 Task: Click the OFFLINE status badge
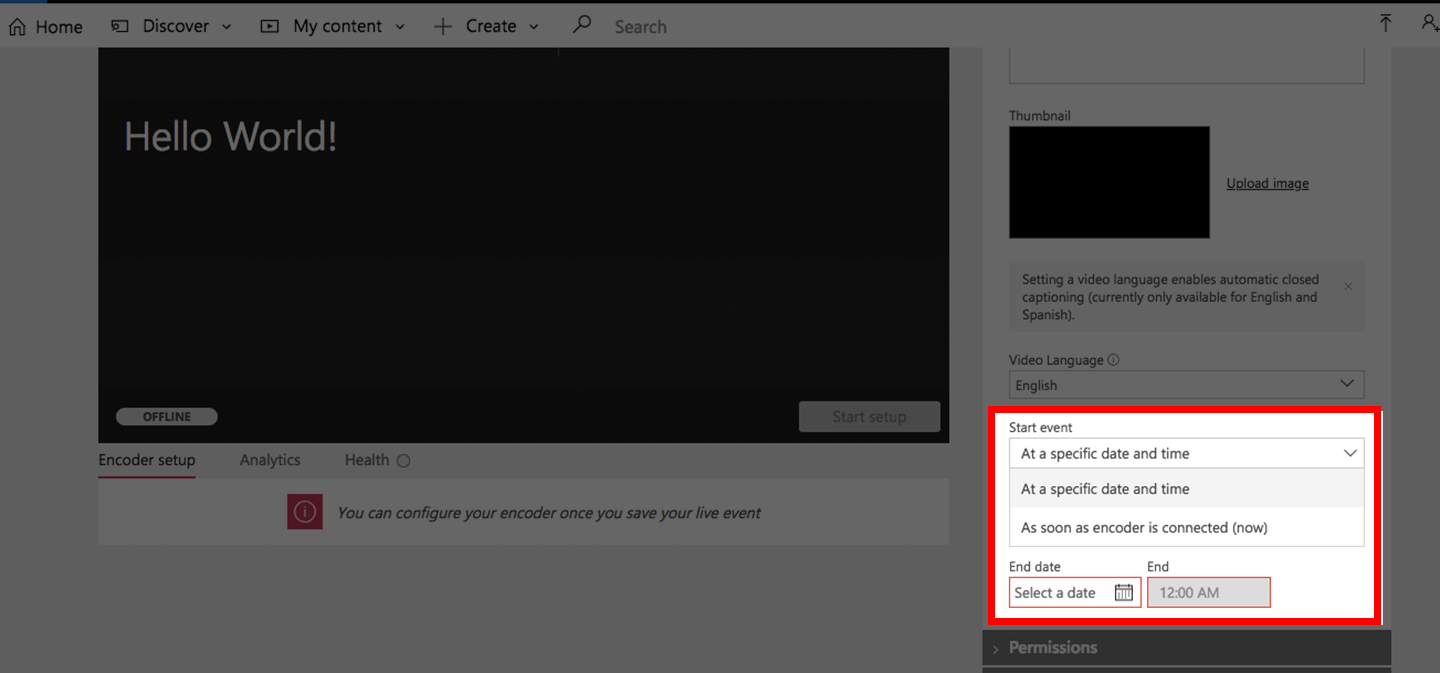166,417
